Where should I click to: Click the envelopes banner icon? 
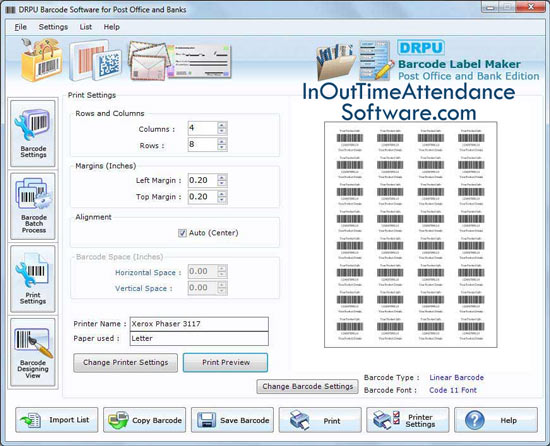pos(148,61)
